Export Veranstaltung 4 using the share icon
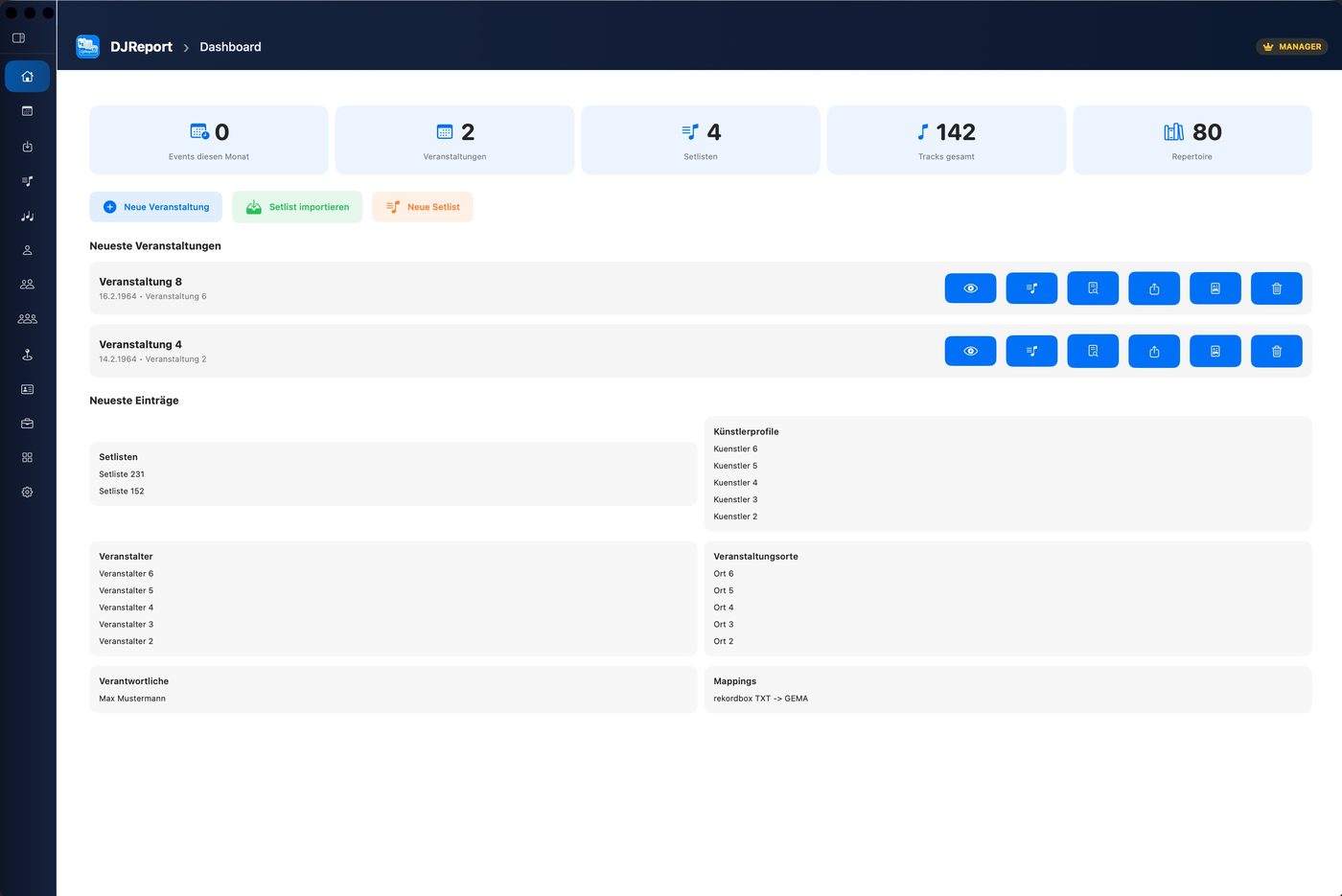The image size is (1342, 896). coord(1153,351)
